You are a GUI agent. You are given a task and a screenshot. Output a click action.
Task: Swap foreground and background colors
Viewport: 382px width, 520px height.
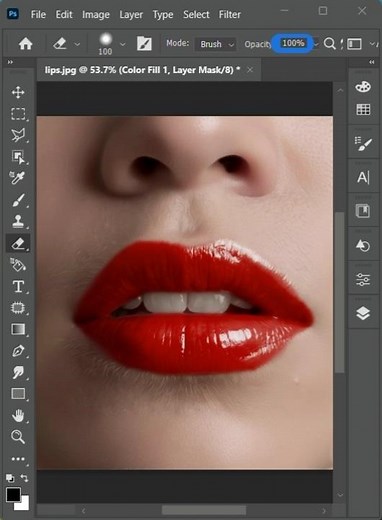(24, 478)
